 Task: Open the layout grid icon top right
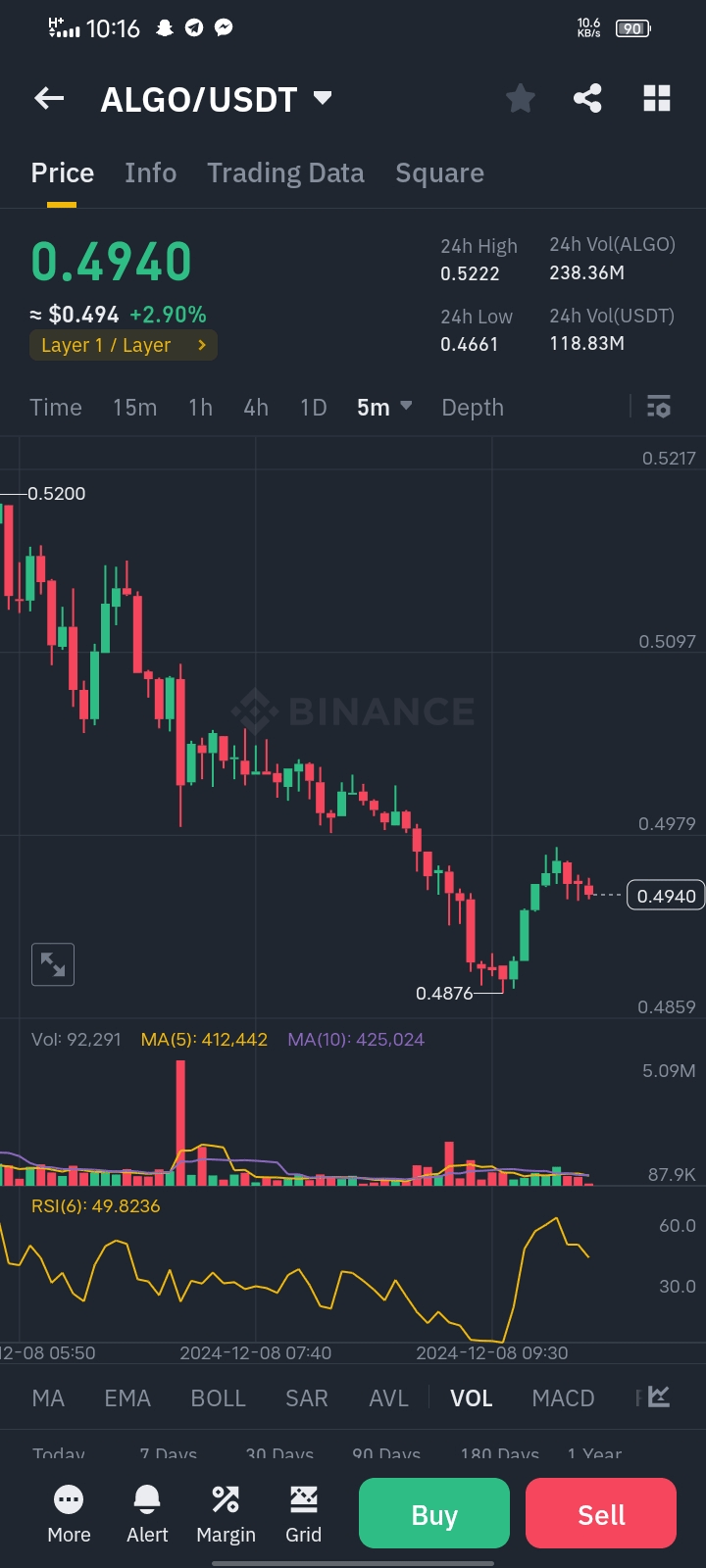pyautogui.click(x=656, y=98)
